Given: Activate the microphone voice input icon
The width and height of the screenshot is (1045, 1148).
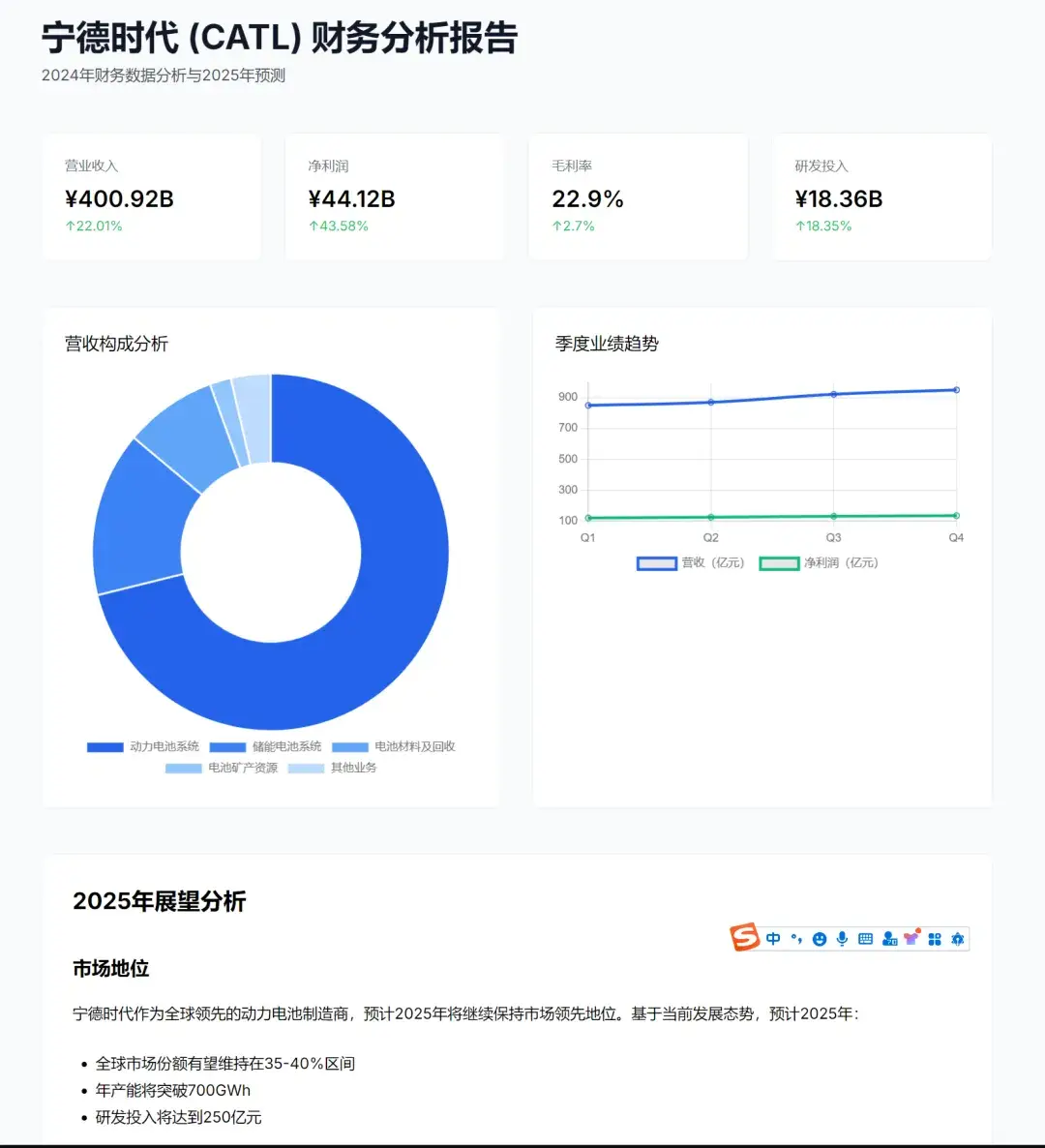Looking at the screenshot, I should coord(843,939).
